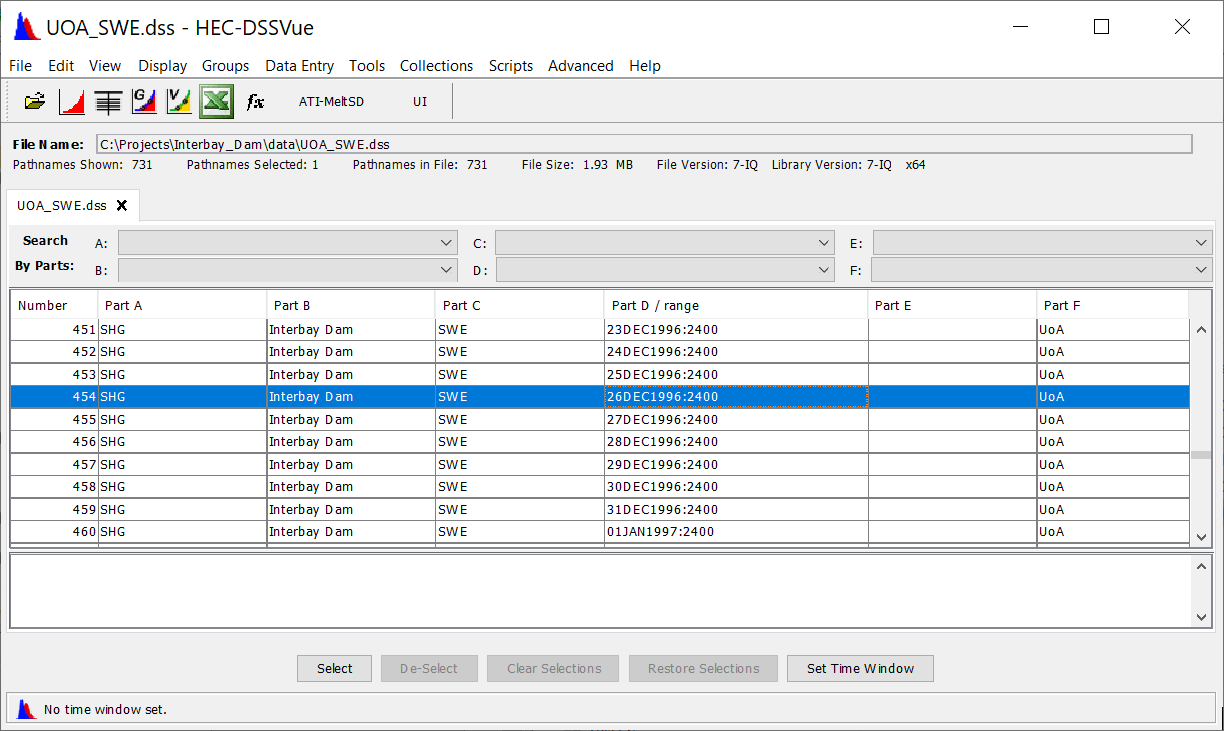Click the Restore Selections button
Screen dimensions: 1224x731
click(x=703, y=669)
